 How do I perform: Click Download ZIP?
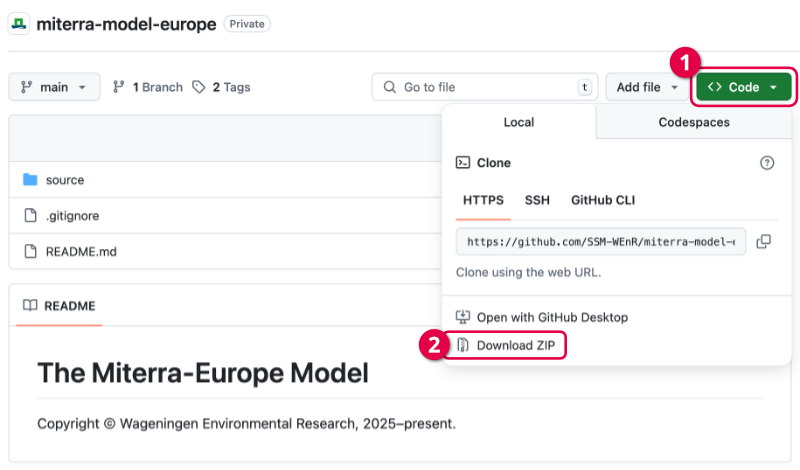pos(516,345)
